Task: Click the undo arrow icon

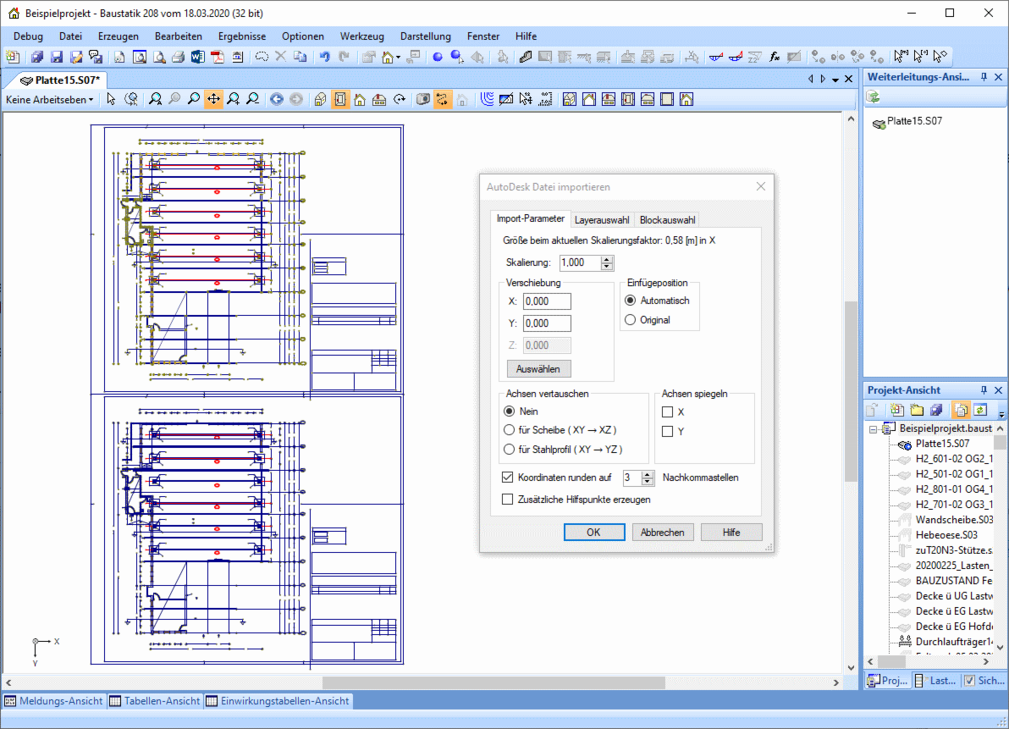Action: pos(325,57)
